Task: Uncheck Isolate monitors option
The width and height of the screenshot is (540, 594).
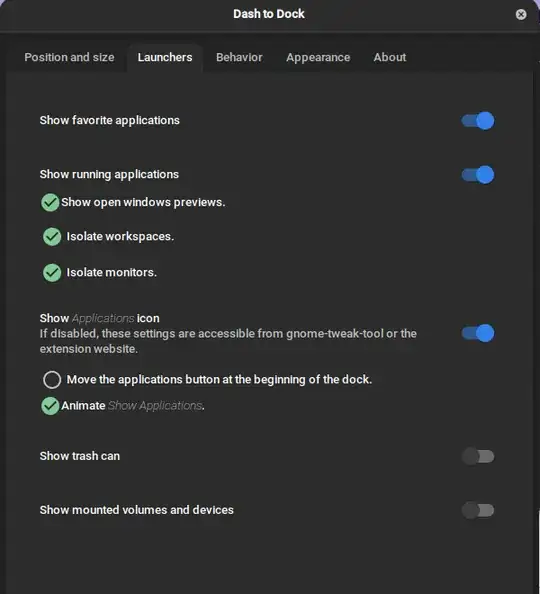Action: point(52,273)
